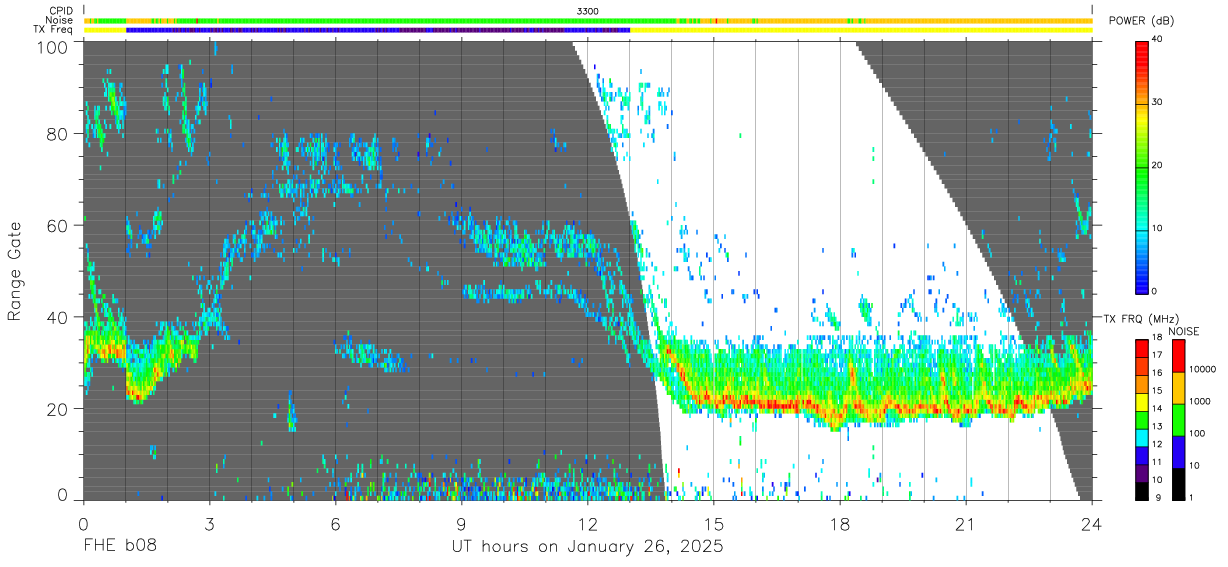Click the UT hours on January 26, 2025 title
Viewport: 1228px width, 567px height.
[x=587, y=548]
